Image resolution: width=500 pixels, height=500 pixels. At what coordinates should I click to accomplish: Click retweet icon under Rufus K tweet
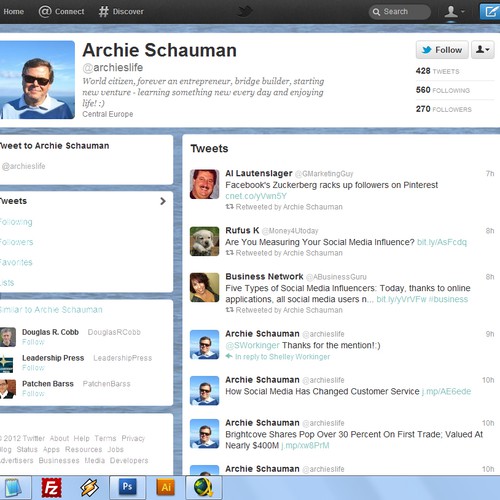click(x=229, y=253)
